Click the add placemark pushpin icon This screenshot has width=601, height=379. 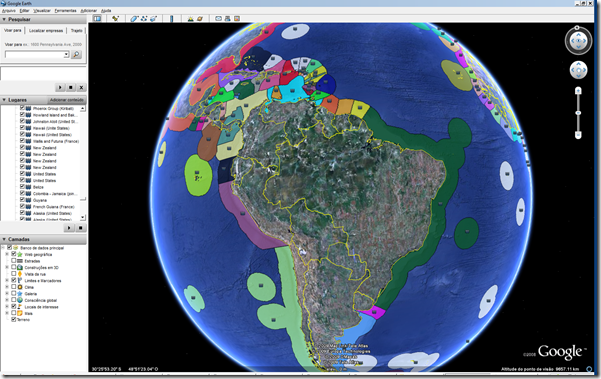pyautogui.click(x=115, y=18)
